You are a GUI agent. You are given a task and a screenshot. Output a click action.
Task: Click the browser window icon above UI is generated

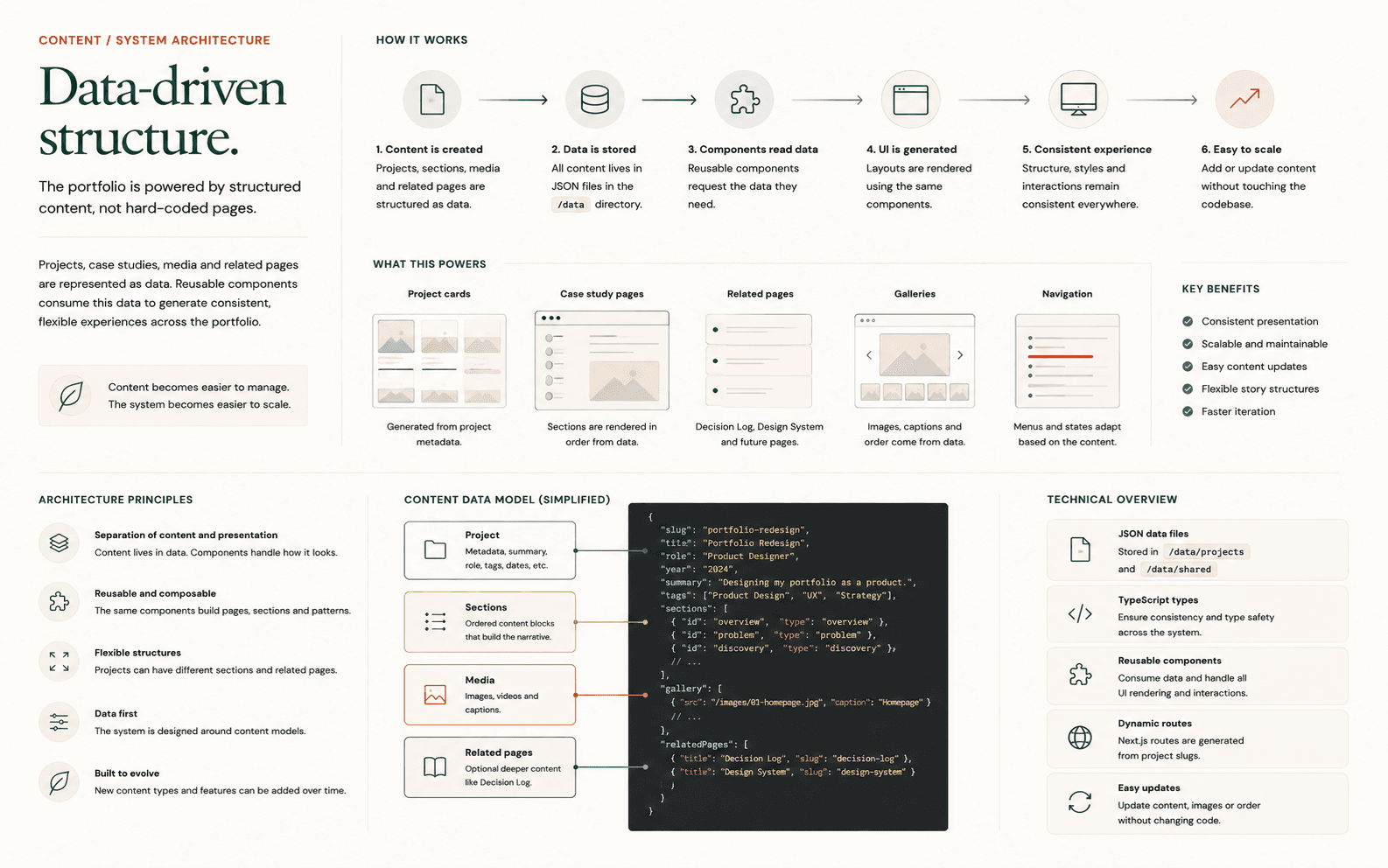tap(910, 100)
